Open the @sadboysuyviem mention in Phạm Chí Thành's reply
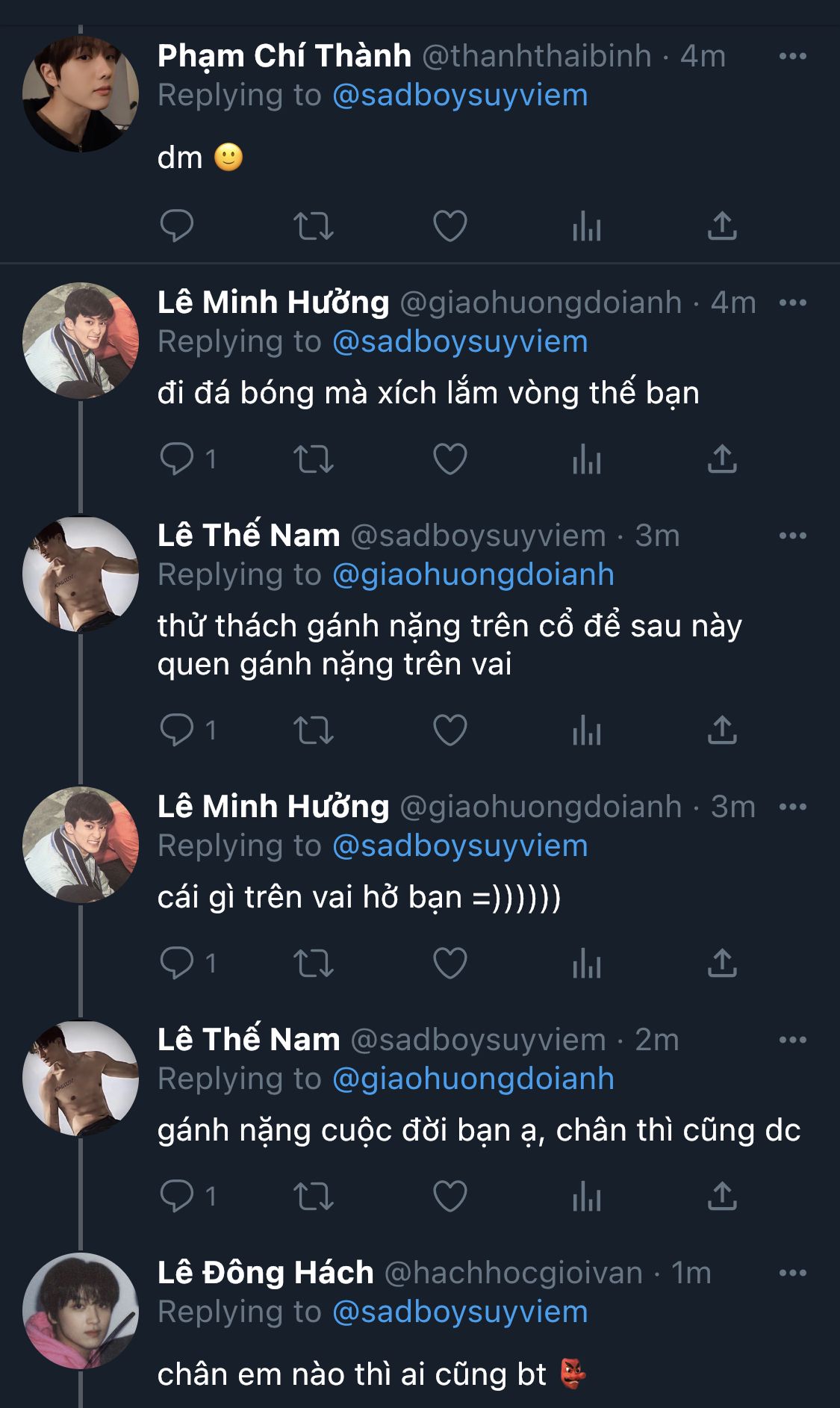 pos(460,96)
